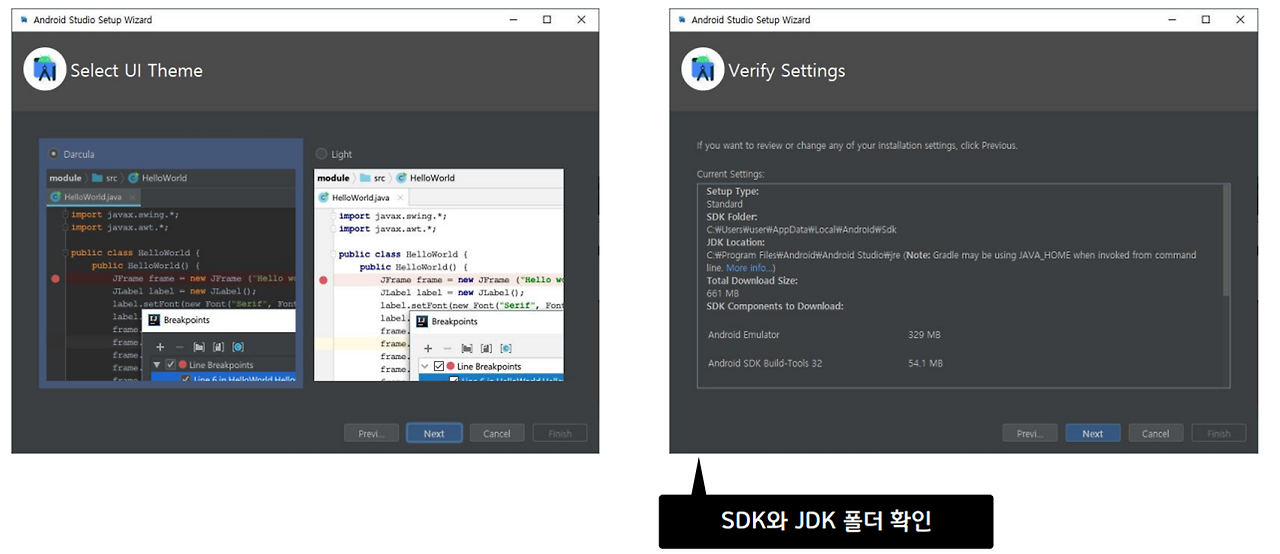
Task: Click Finish in Select UI Theme window
Action: pos(560,433)
